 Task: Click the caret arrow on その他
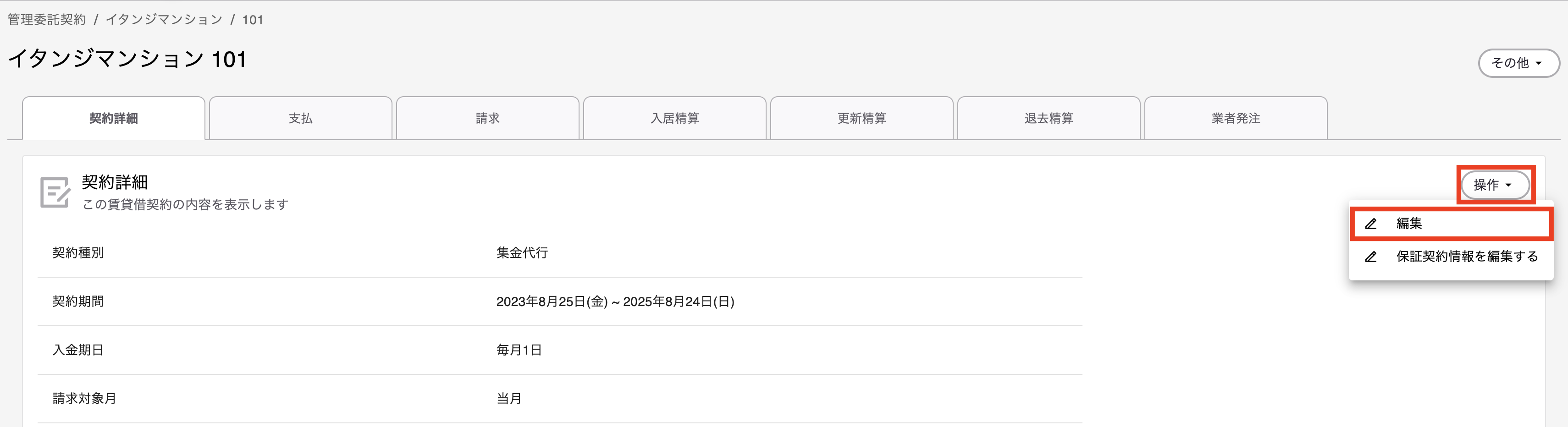1539,63
